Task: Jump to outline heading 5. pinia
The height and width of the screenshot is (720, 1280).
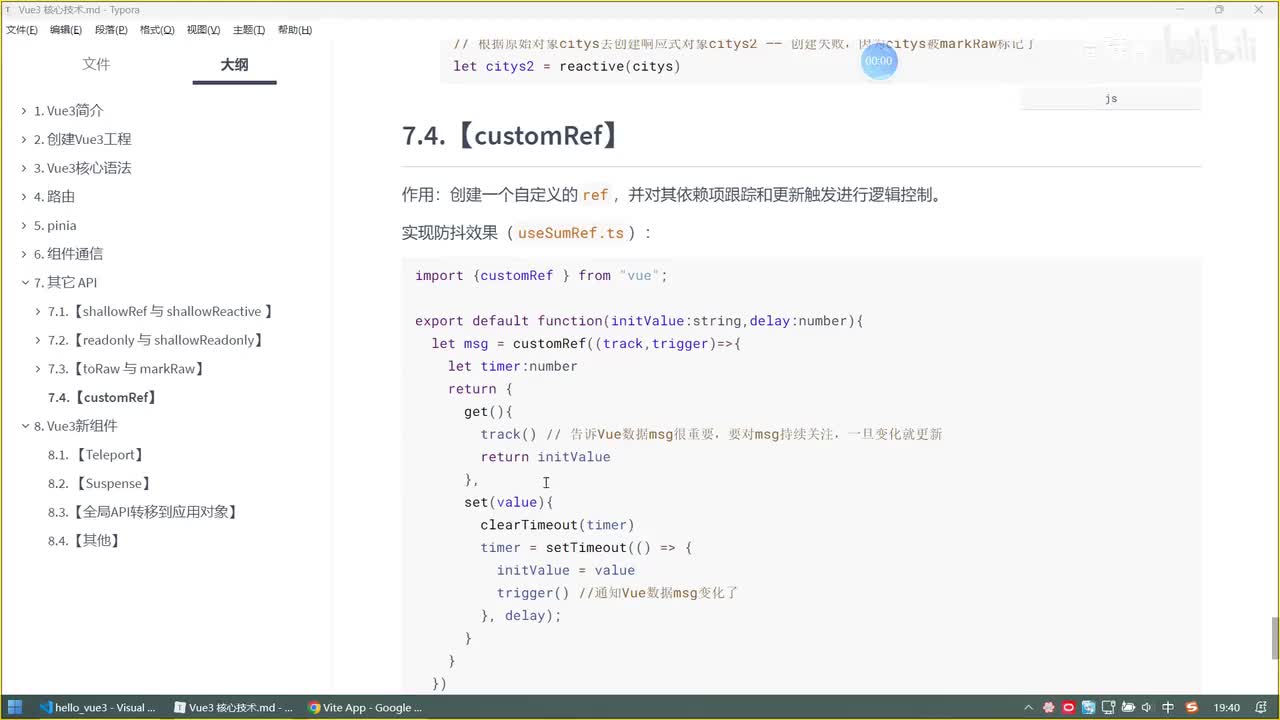Action: tap(55, 225)
